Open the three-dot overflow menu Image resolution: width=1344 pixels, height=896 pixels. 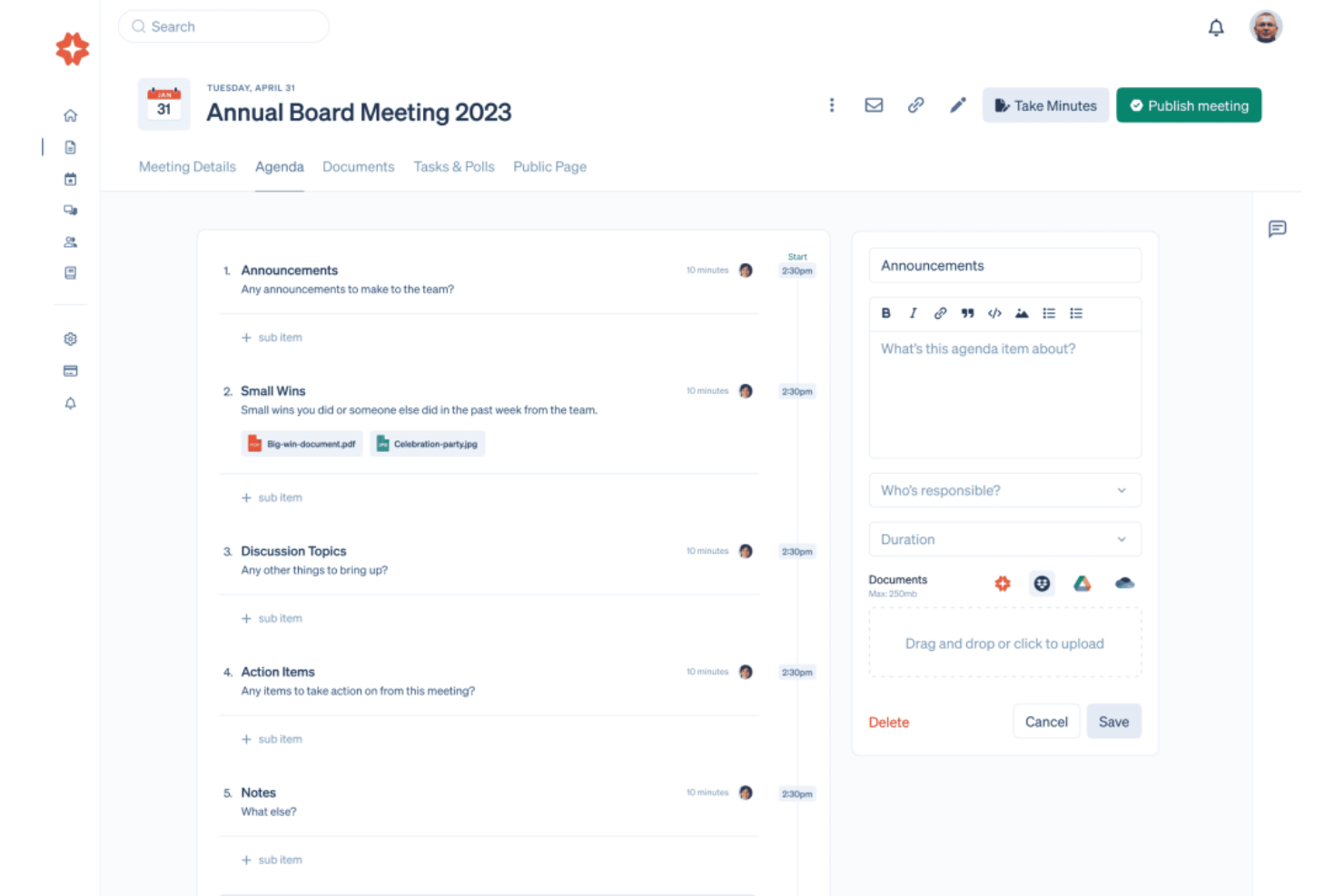(x=832, y=104)
